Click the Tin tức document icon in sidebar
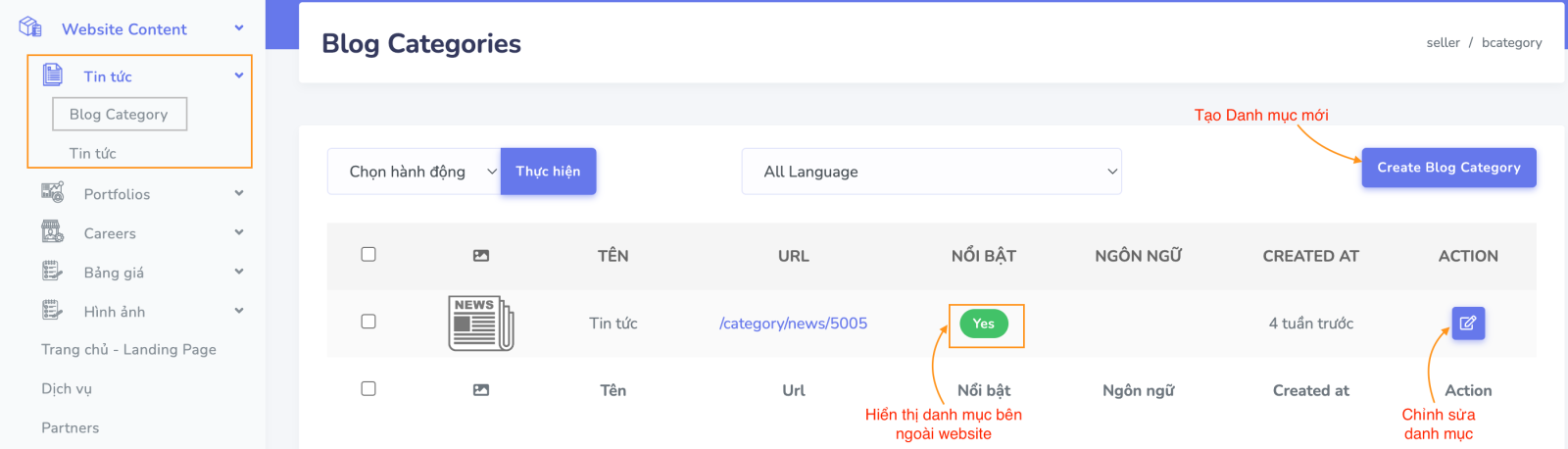 53,75
